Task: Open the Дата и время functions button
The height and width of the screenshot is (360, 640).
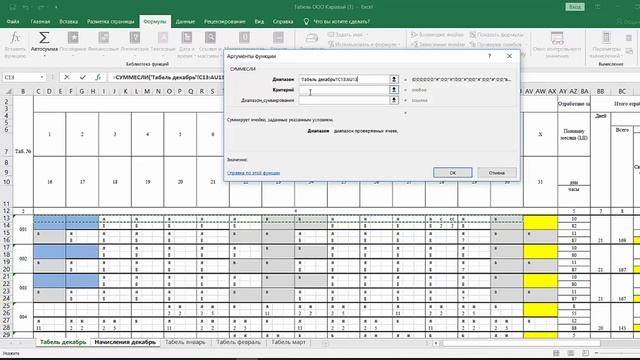Action: pos(186,44)
